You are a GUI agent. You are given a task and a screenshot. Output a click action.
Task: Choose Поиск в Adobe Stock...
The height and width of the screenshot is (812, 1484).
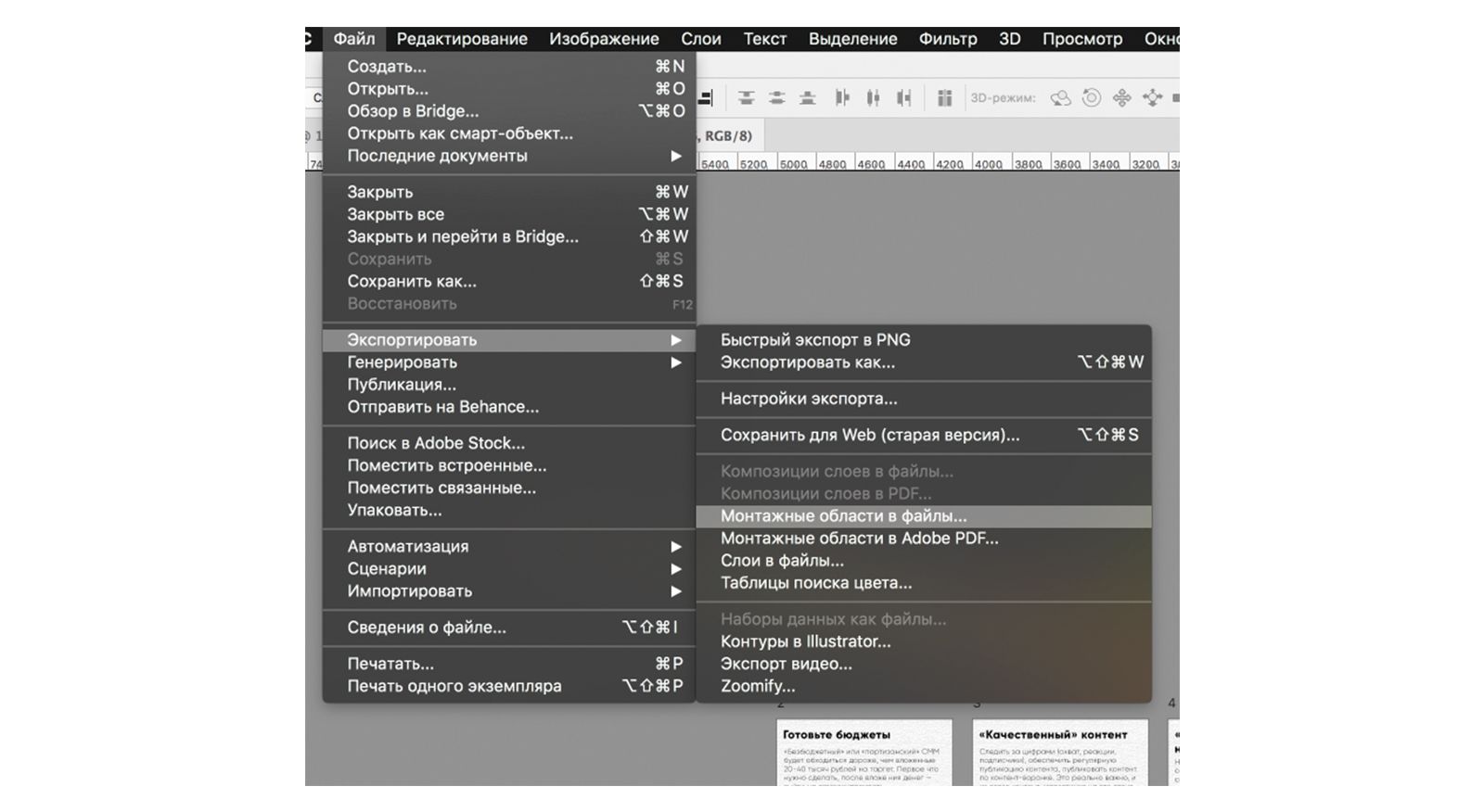(509, 443)
